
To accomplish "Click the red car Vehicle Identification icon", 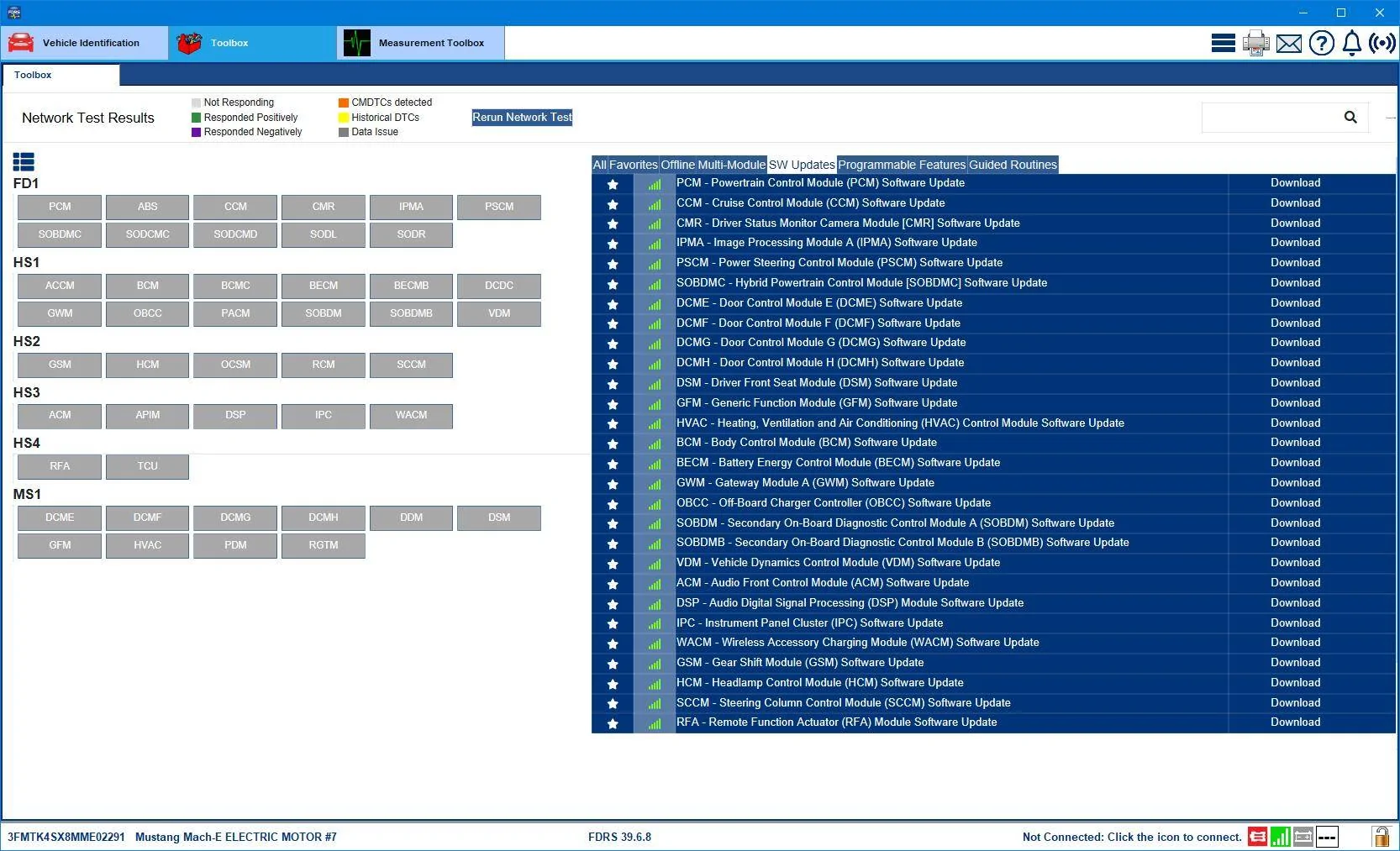I will click(x=21, y=43).
